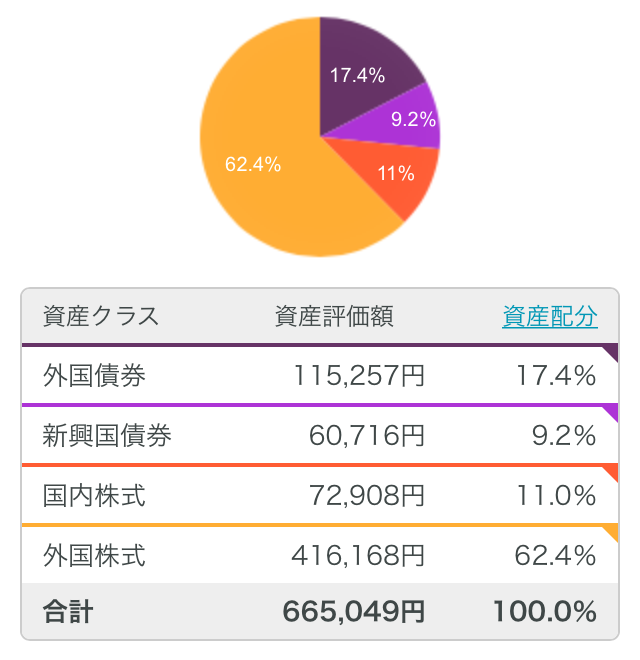
Task: Click the 国内株式 asset class label
Action: (x=94, y=494)
